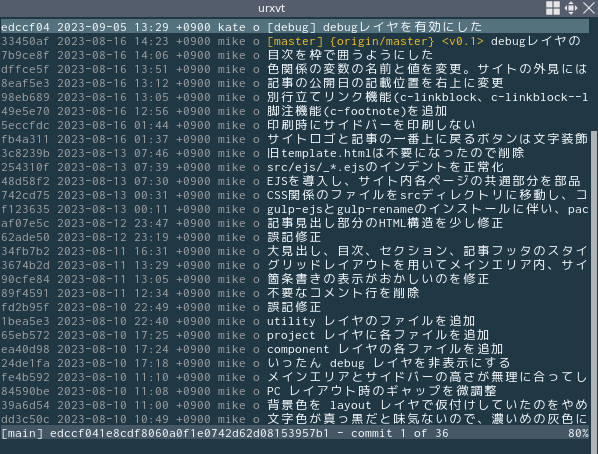The width and height of the screenshot is (598, 454).
Task: Click 'commit 1 of 36' in status bar
Action: point(400,433)
